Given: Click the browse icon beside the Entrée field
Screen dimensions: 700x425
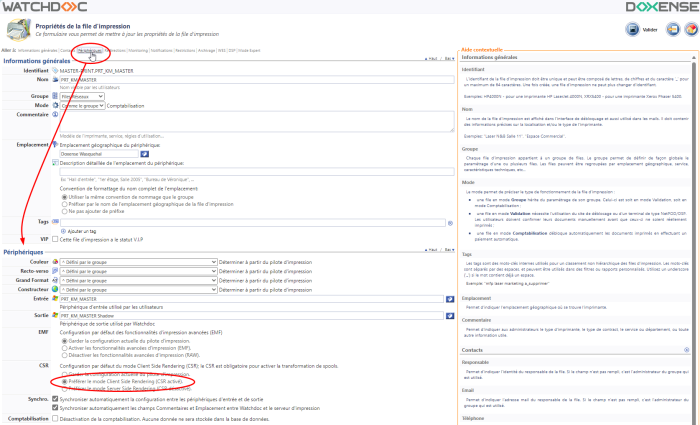Looking at the screenshot, I should (449, 298).
